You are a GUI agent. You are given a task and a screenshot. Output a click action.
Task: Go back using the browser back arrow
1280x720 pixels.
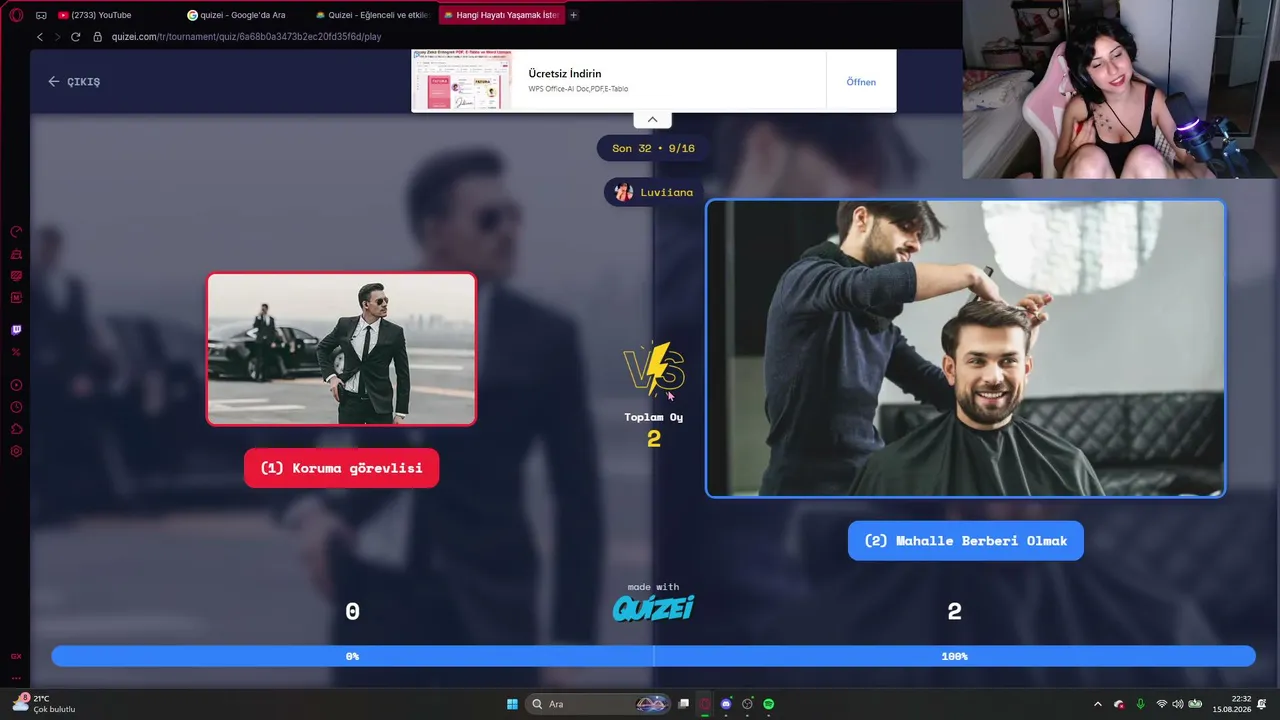(x=40, y=37)
